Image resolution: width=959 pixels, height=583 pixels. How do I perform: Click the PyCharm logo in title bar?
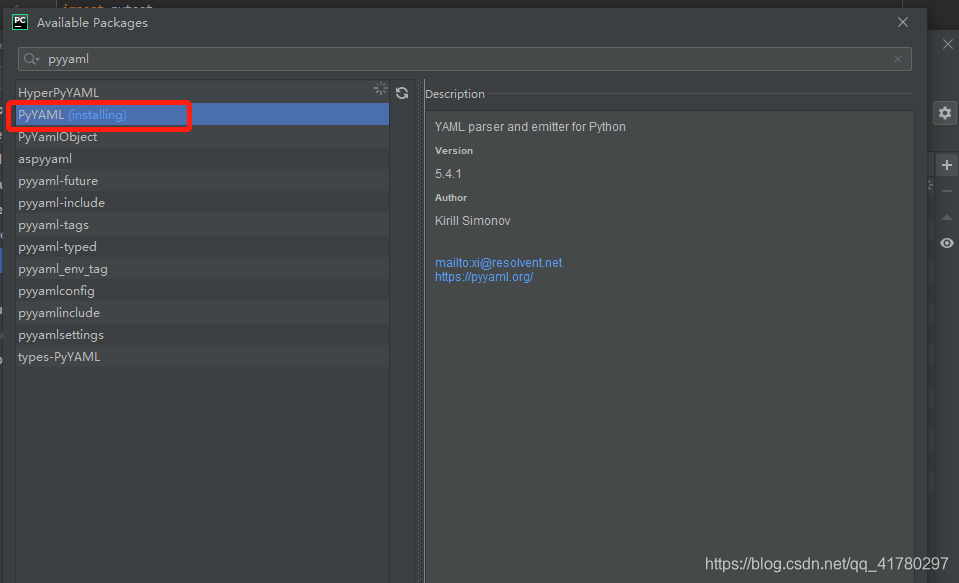tap(20, 23)
